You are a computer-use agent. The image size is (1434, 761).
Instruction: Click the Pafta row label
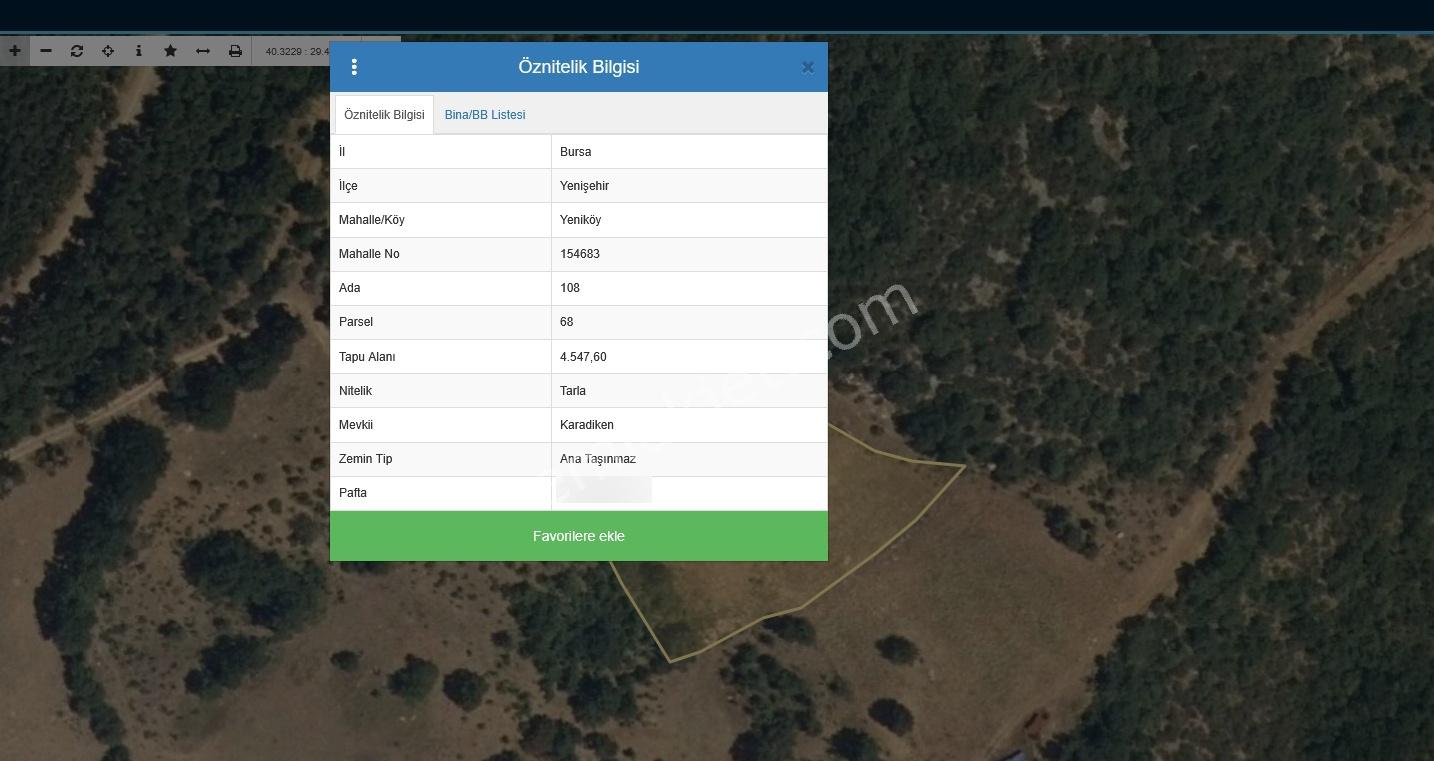[x=353, y=493]
